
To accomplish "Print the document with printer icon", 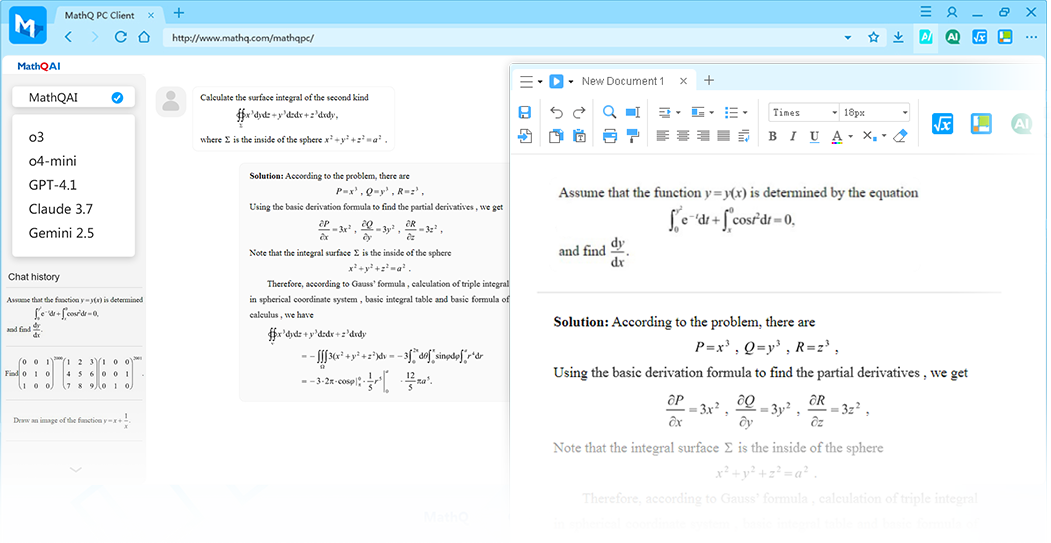I will [x=609, y=136].
